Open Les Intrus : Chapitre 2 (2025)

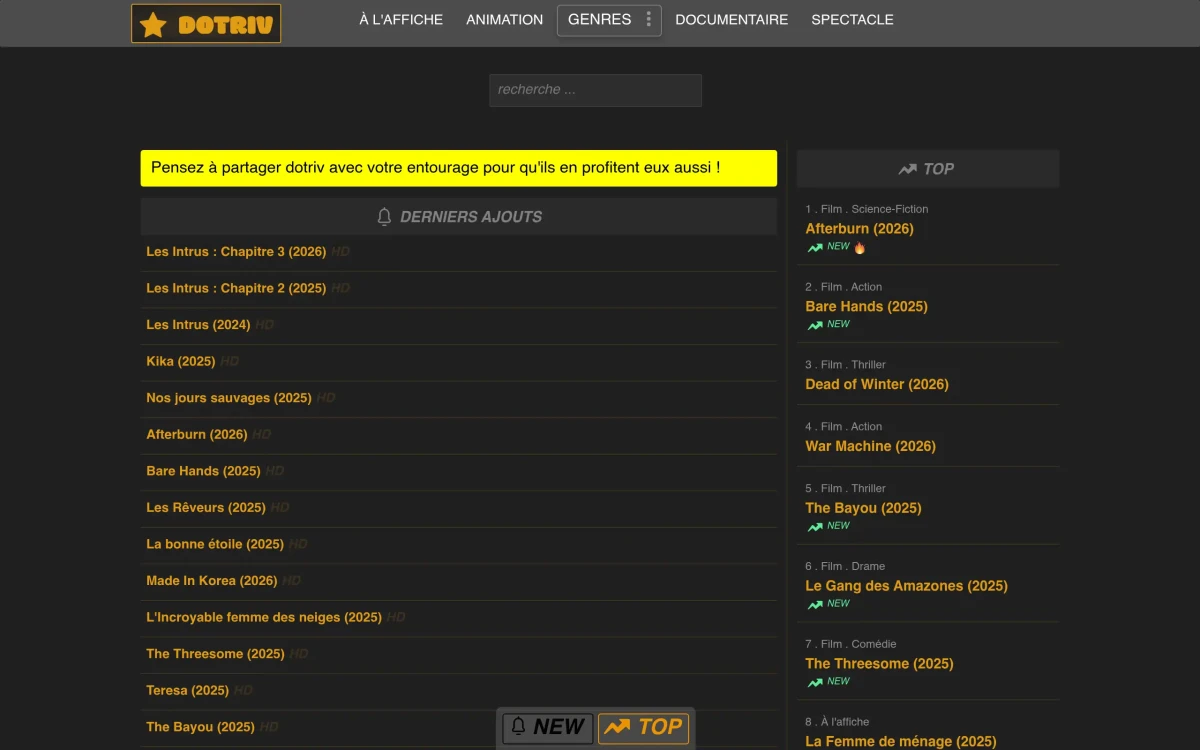(236, 288)
